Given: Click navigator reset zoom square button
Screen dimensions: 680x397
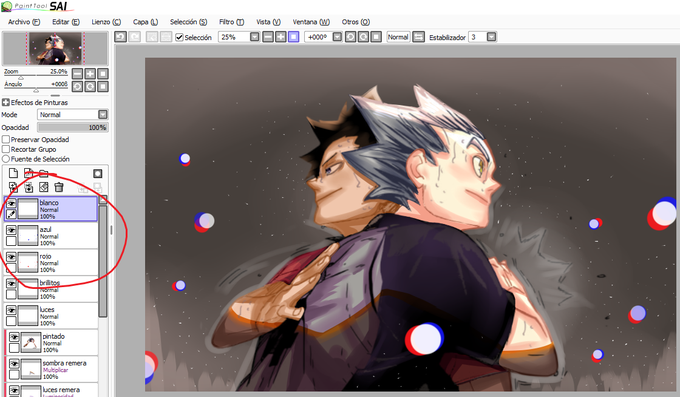Looking at the screenshot, I should click(103, 73).
